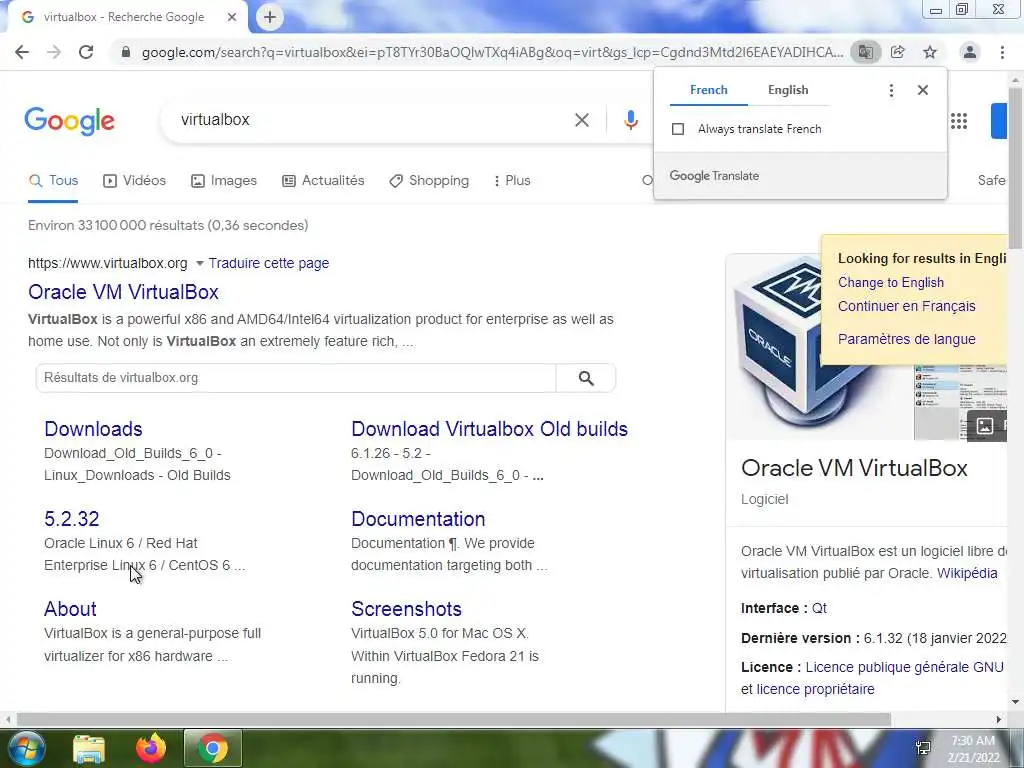Open the Documentation sitelink
Image resolution: width=1024 pixels, height=768 pixels.
tap(418, 519)
